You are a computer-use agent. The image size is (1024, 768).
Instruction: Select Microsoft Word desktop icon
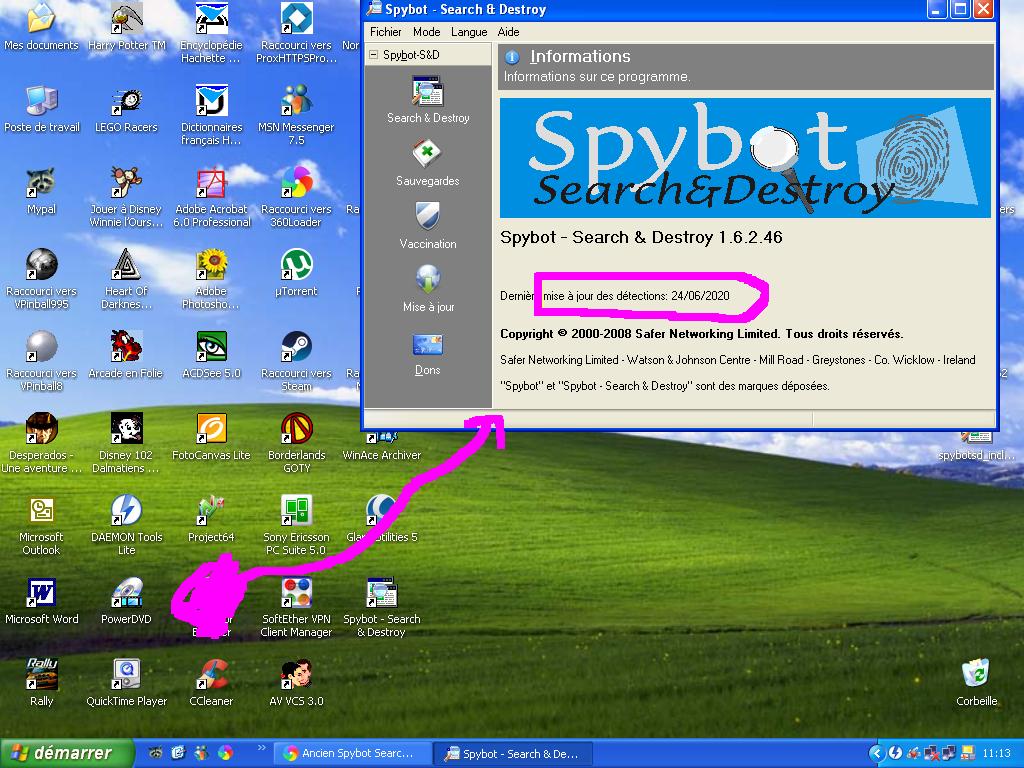[x=41, y=601]
